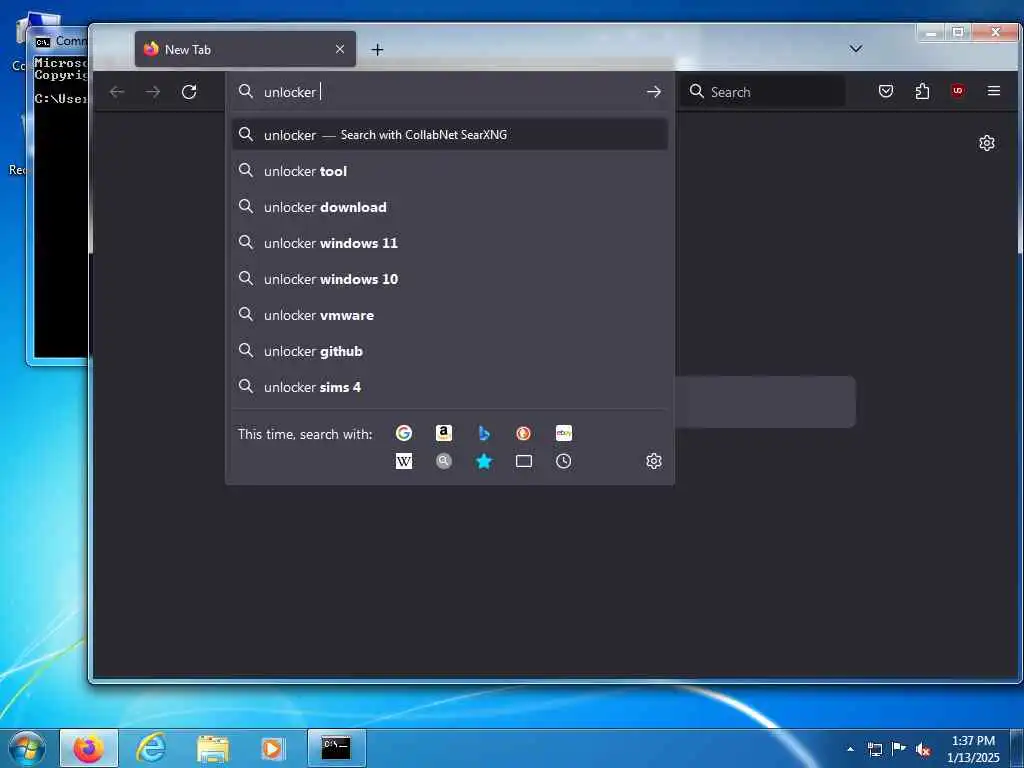Click the Go arrow in address bar
Viewport: 1024px width, 768px height.
(x=654, y=92)
